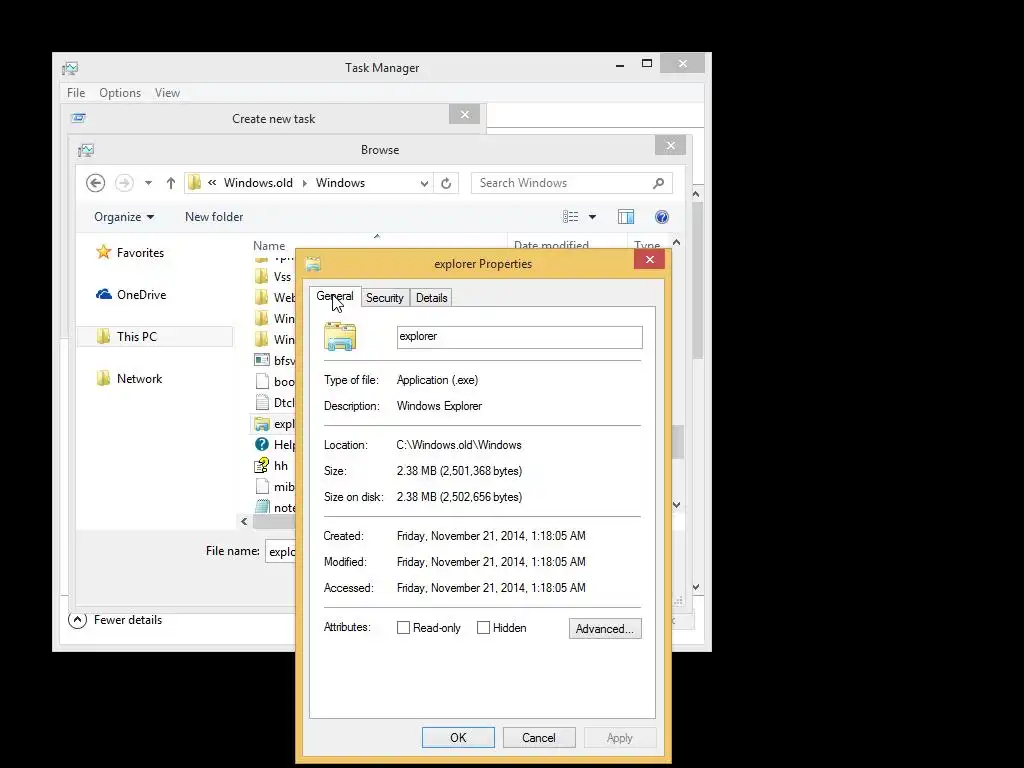The height and width of the screenshot is (768, 1024).
Task: Click the New folder button
Action: (x=214, y=217)
